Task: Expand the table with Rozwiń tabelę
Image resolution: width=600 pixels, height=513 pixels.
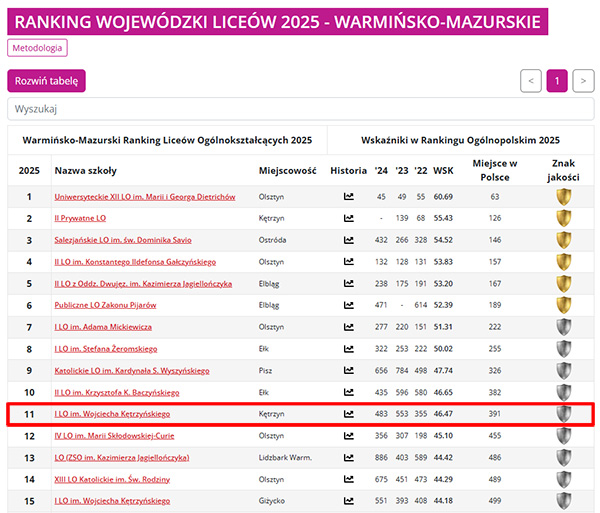Action: pos(47,81)
